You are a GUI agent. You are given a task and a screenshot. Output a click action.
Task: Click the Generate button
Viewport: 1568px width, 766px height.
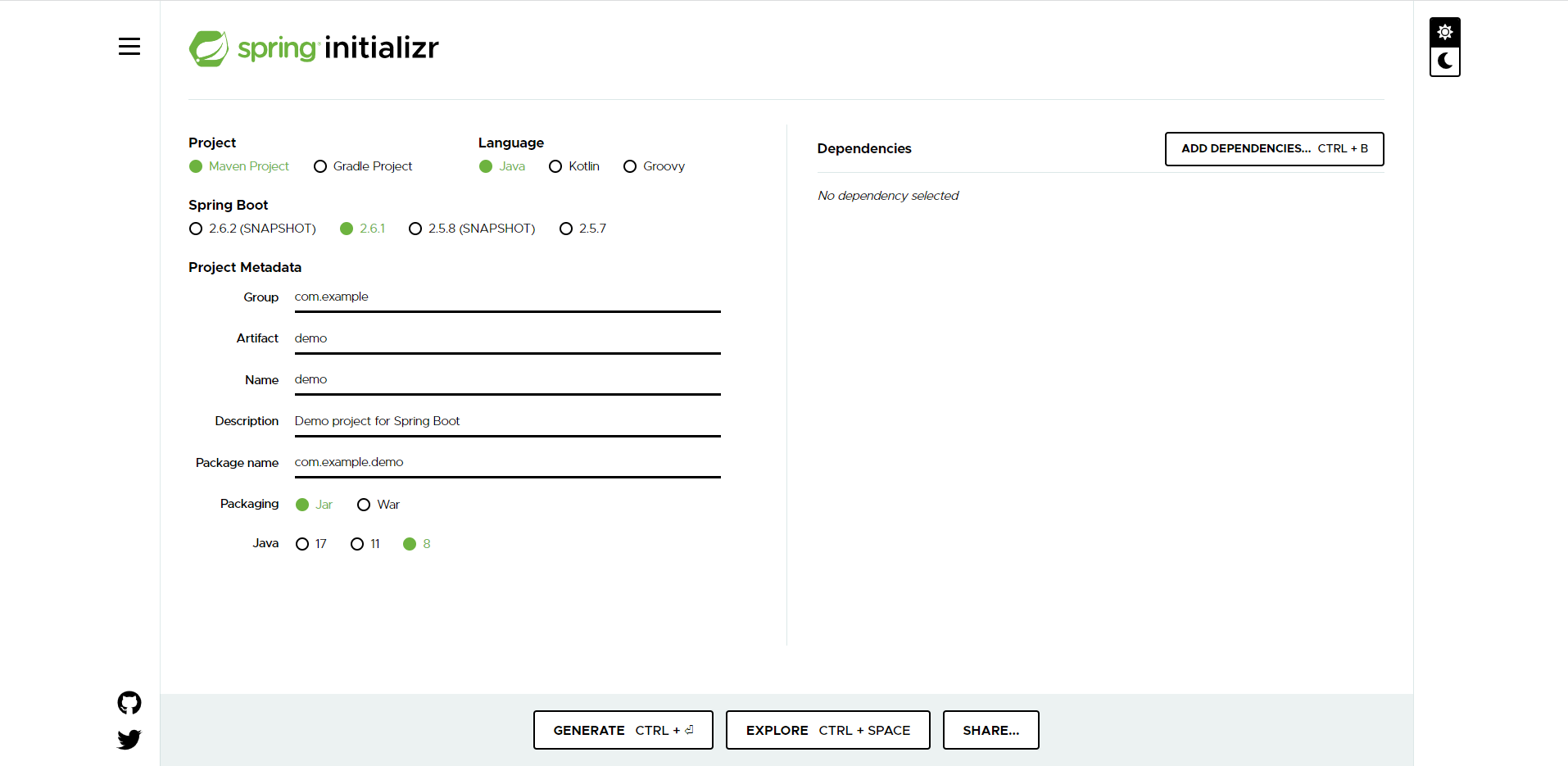click(623, 730)
